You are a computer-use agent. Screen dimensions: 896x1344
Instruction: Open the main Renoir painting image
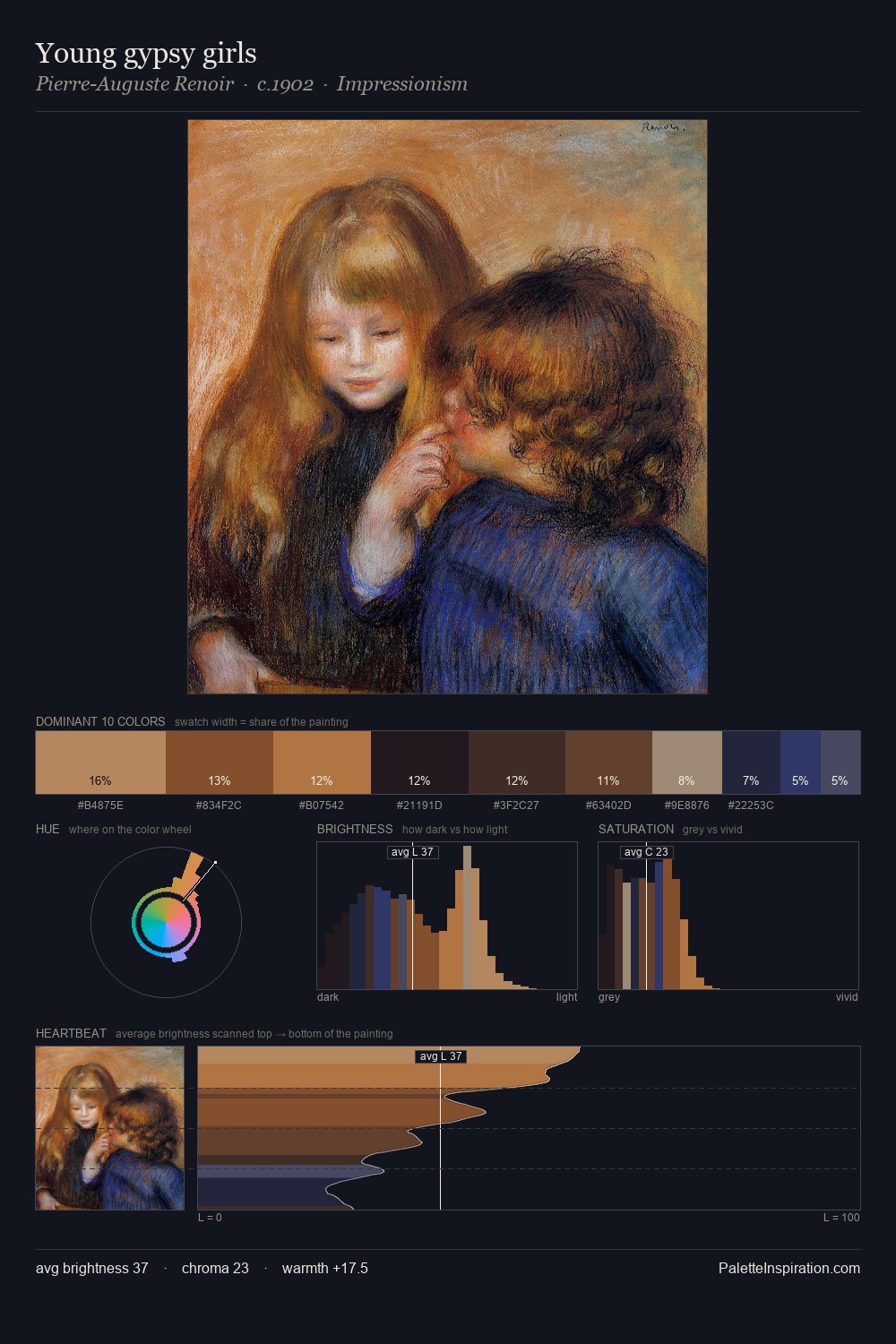point(447,407)
